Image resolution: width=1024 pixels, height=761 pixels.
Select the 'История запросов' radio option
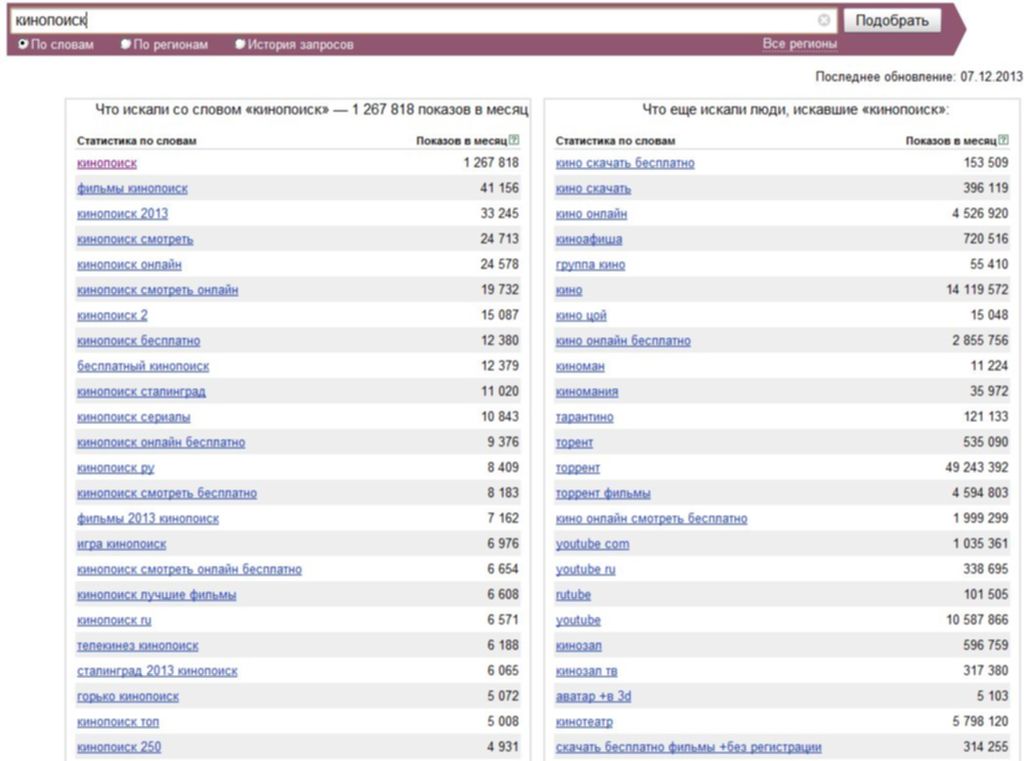click(x=240, y=44)
